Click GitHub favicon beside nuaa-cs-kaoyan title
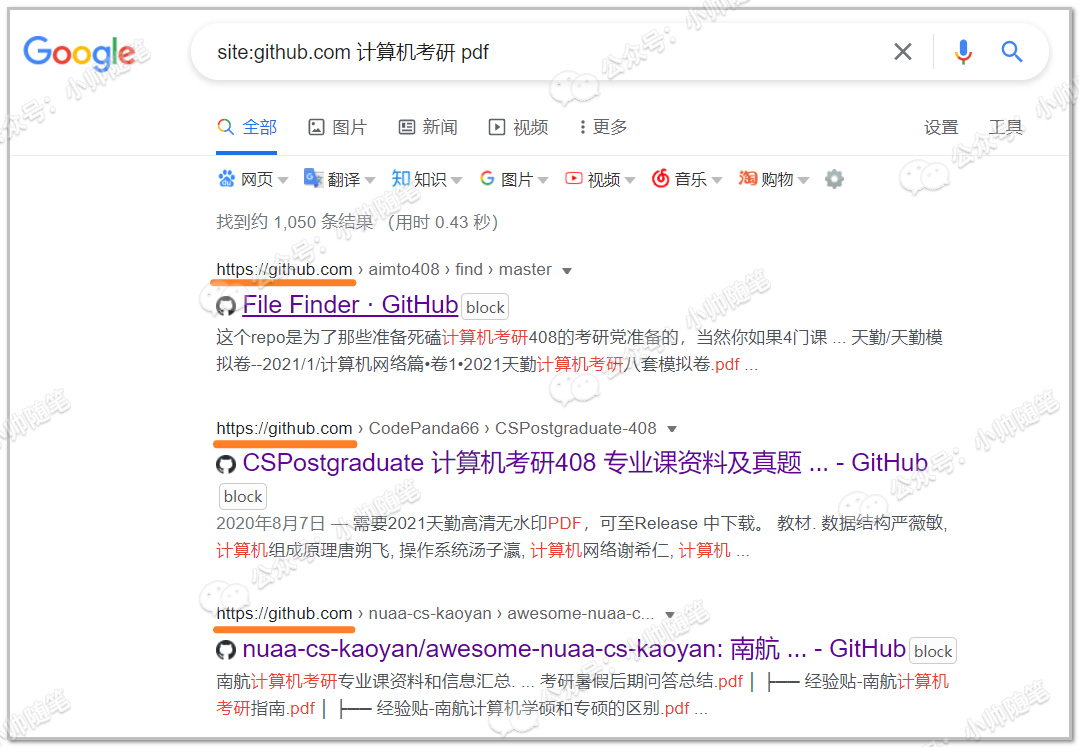This screenshot has height=747, width=1079. (226, 650)
